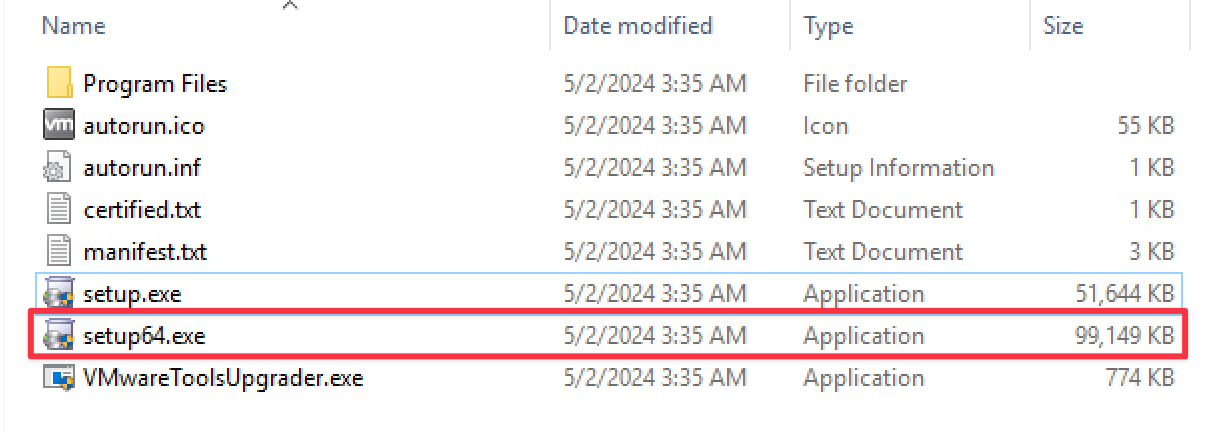
Task: Toggle sort direction arrow above Name column
Action: (x=290, y=5)
